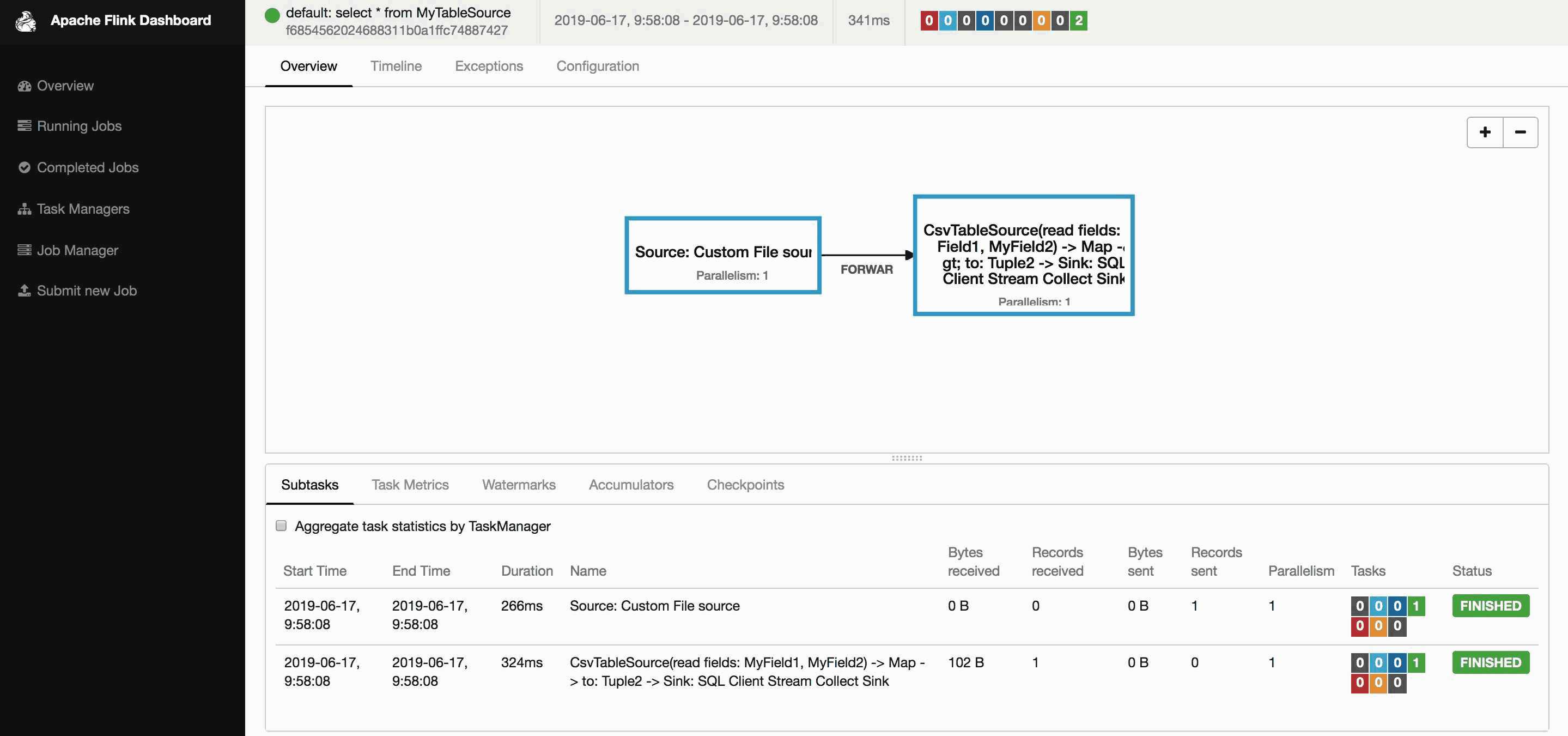Click the Duration column header
This screenshot has width=1568, height=736.
pyautogui.click(x=526, y=571)
